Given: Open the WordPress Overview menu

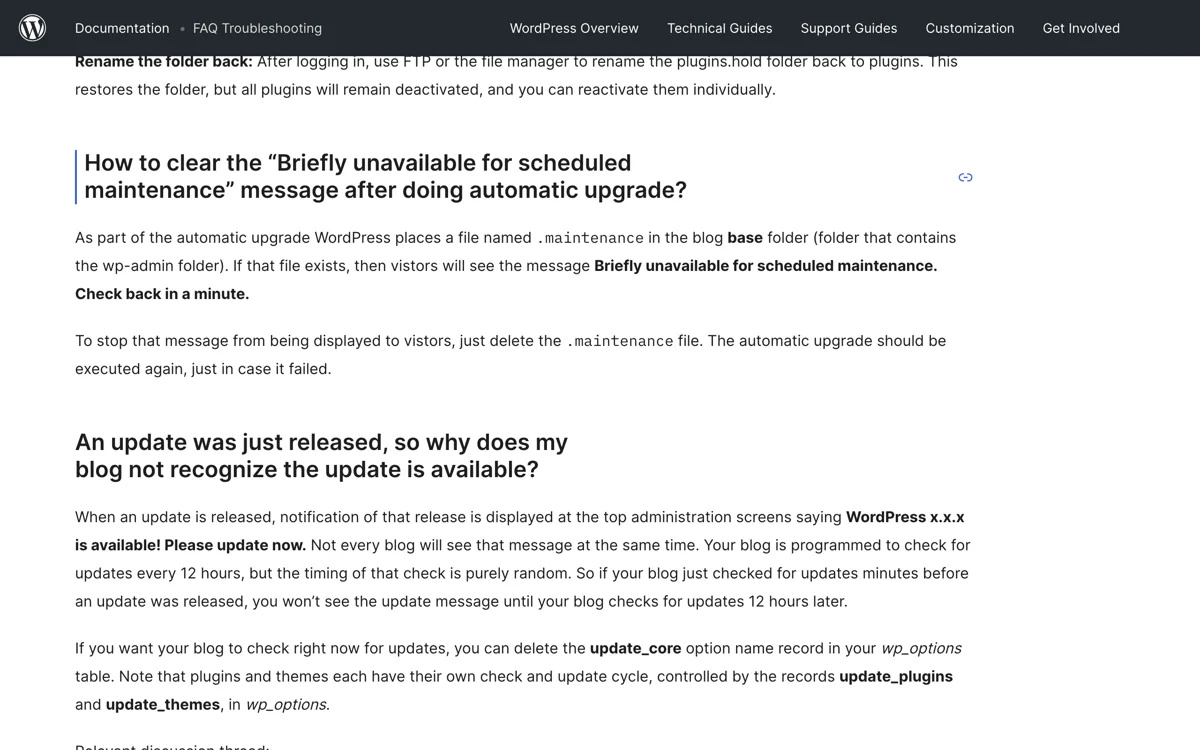Looking at the screenshot, I should 574,28.
